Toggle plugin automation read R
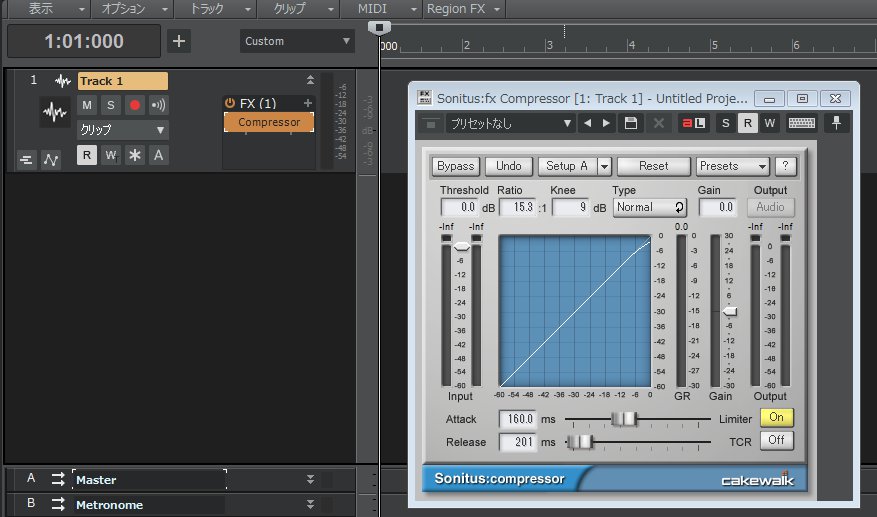 pos(748,123)
